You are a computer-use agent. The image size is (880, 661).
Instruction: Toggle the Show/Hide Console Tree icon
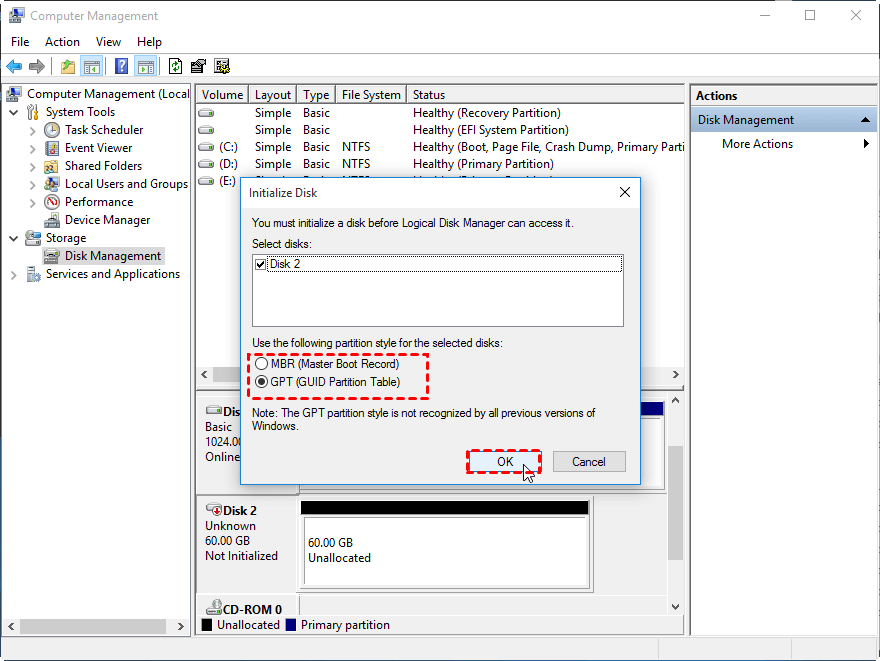(92, 66)
